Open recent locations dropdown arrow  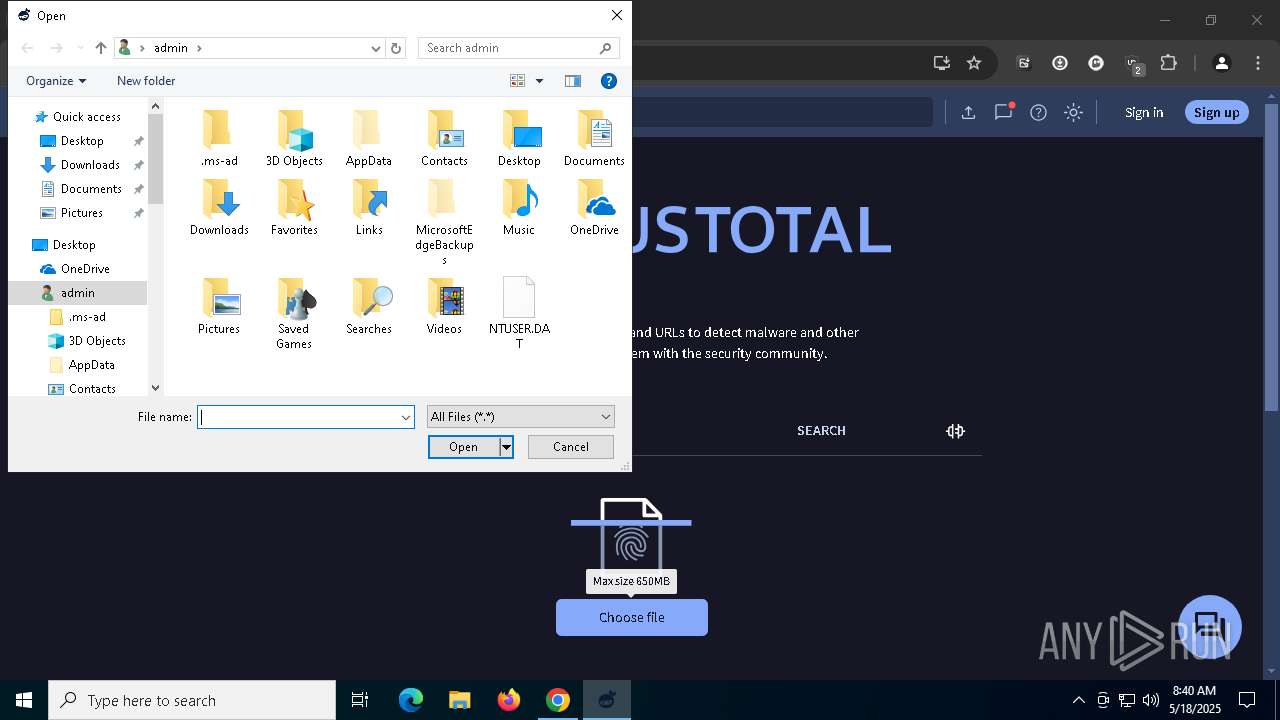click(79, 48)
